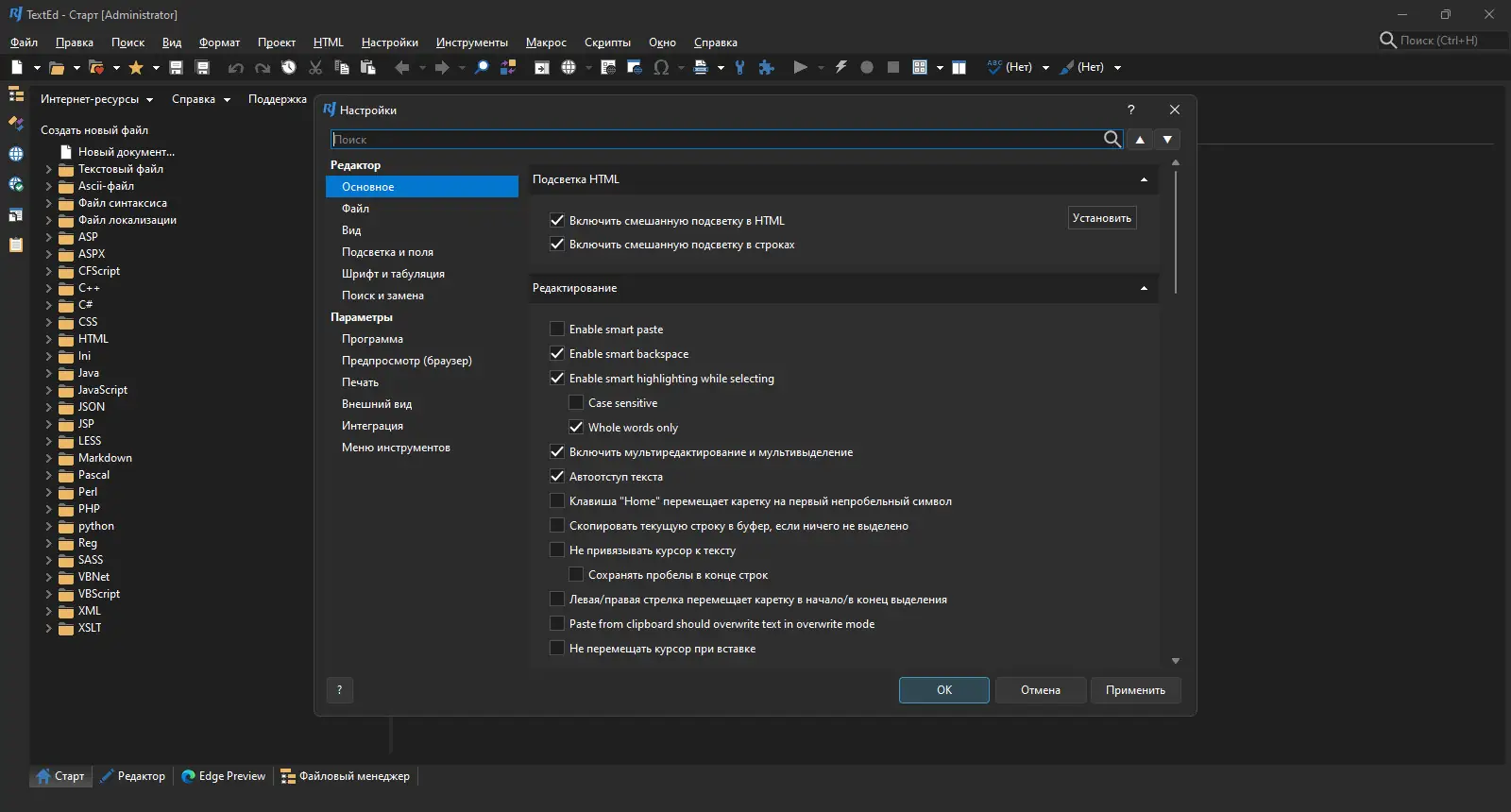This screenshot has height=812, width=1511.
Task: Click the Установить button
Action: [1101, 218]
